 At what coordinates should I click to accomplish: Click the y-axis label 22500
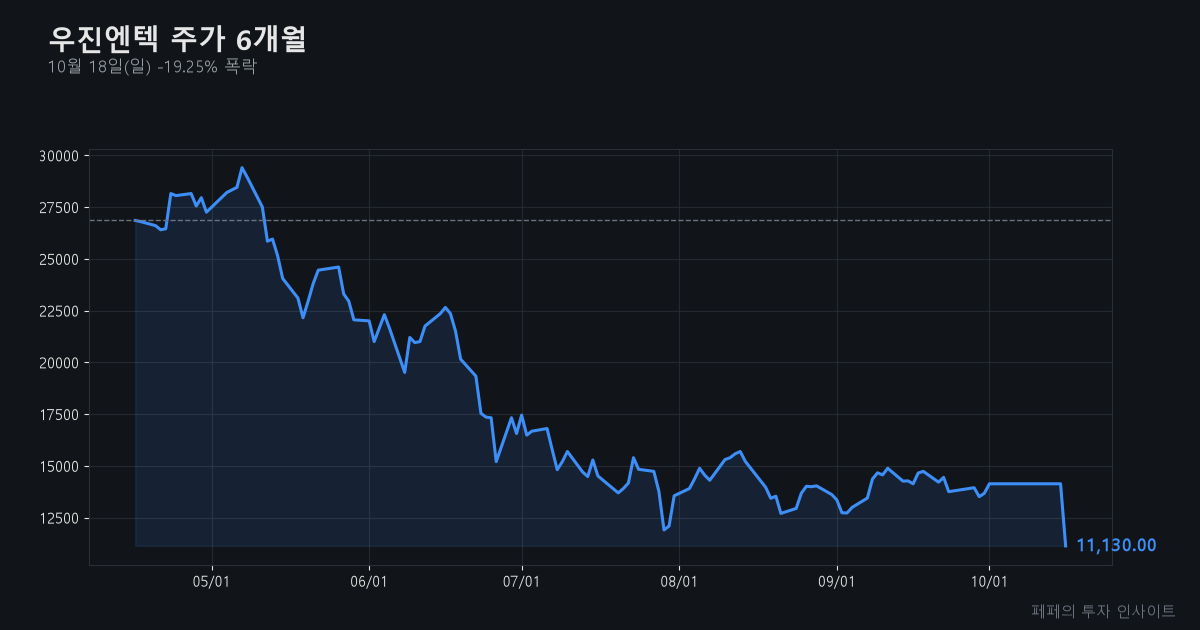pos(59,311)
